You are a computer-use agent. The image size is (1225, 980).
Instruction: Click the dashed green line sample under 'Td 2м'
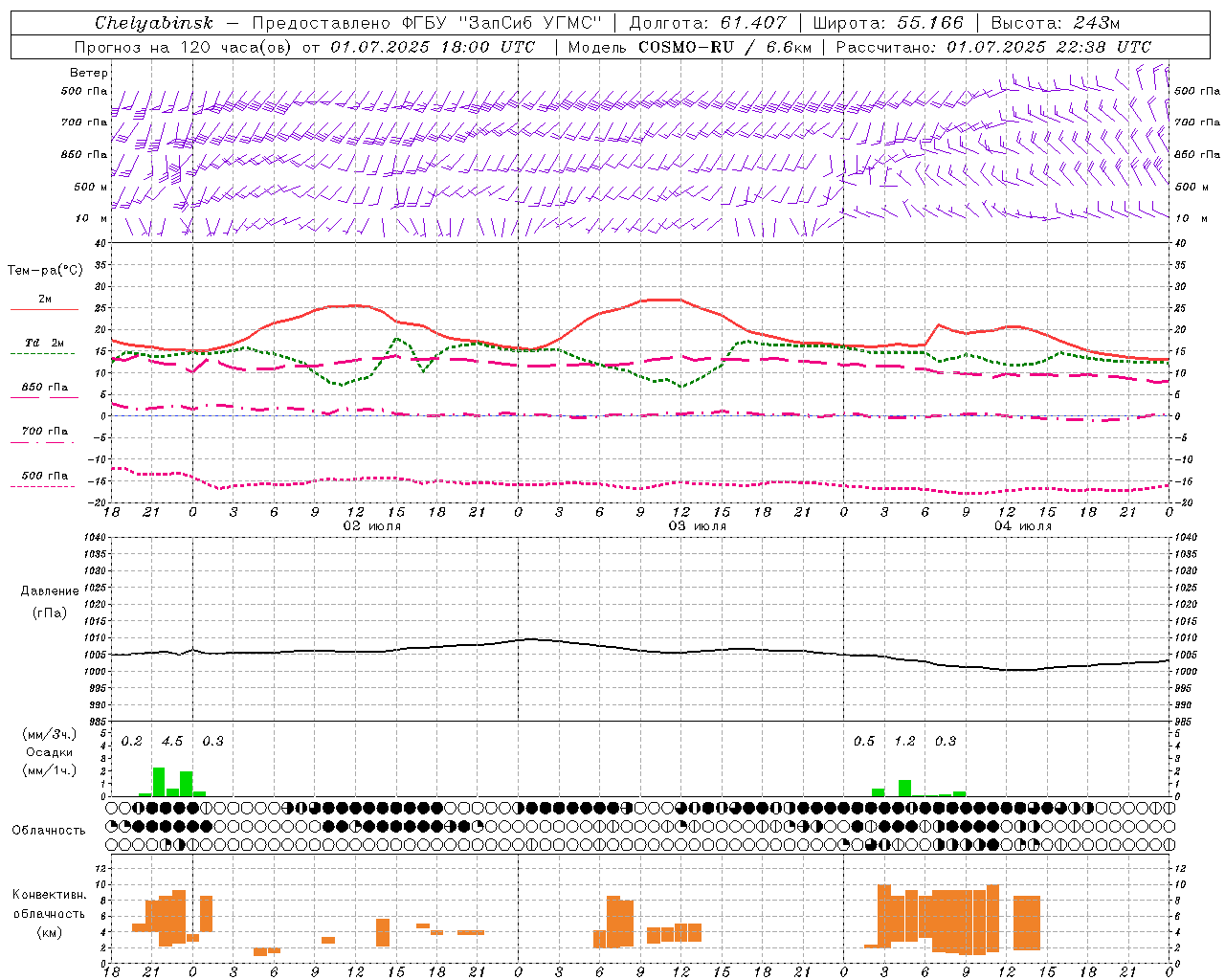pos(42,353)
